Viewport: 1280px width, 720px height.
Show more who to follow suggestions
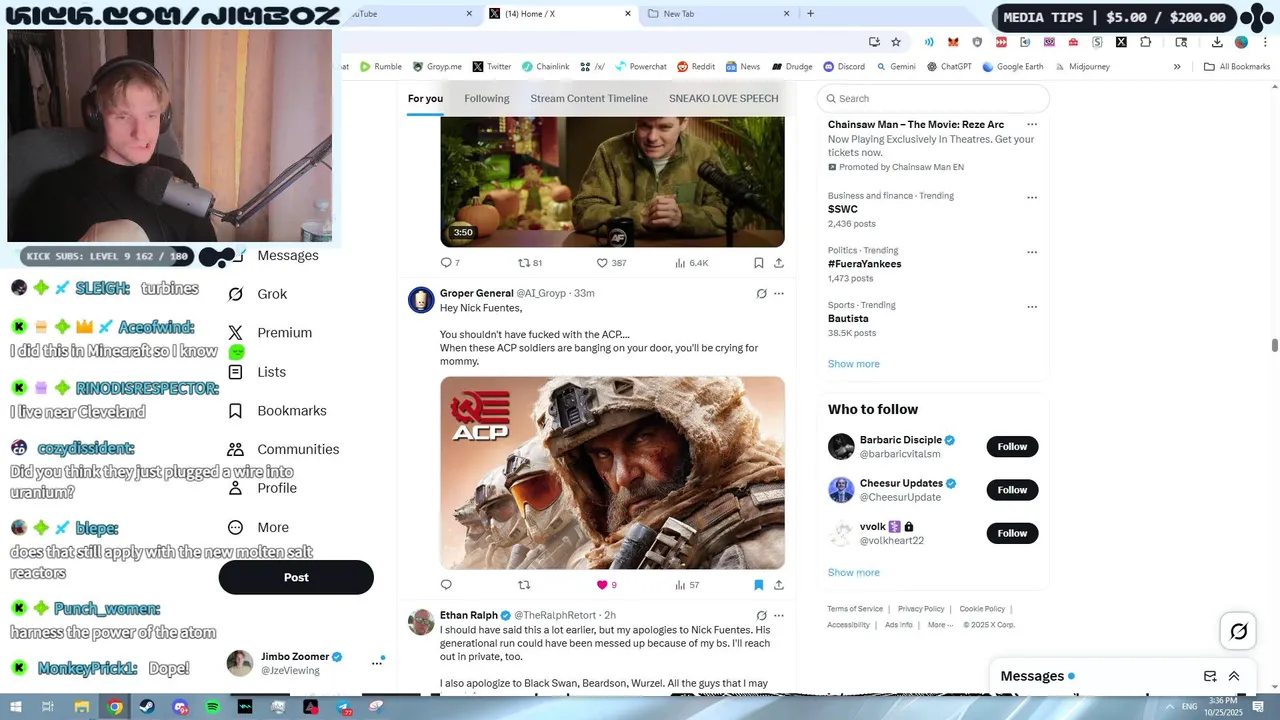pos(853,573)
